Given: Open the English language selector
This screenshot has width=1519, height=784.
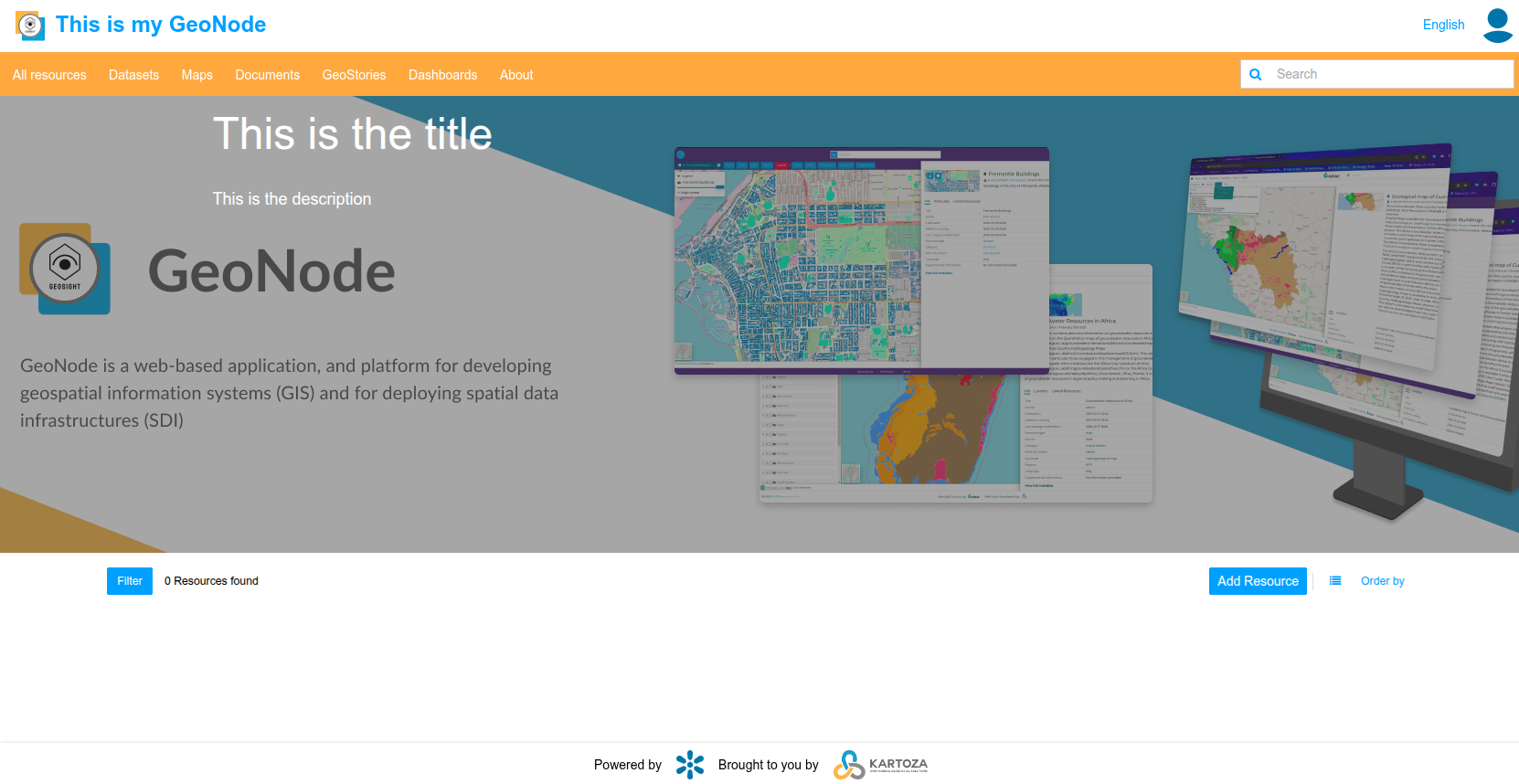Looking at the screenshot, I should (x=1443, y=25).
